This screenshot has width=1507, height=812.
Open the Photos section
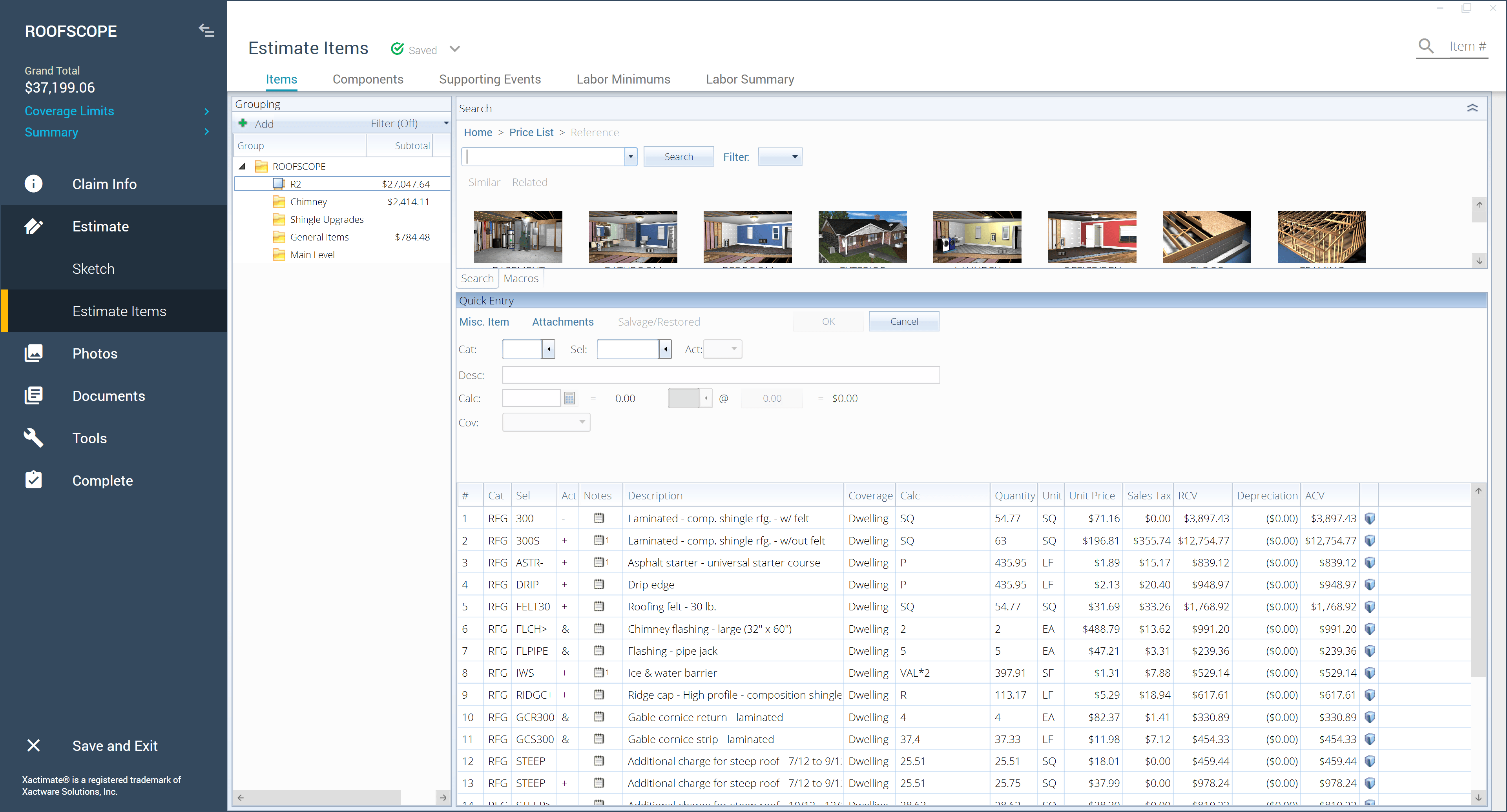click(95, 354)
